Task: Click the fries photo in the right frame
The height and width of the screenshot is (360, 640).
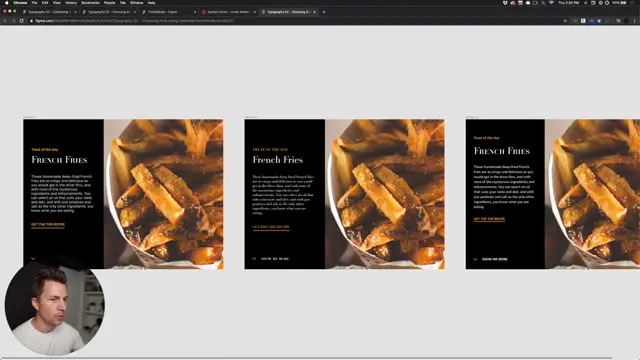Action: tap(592, 194)
